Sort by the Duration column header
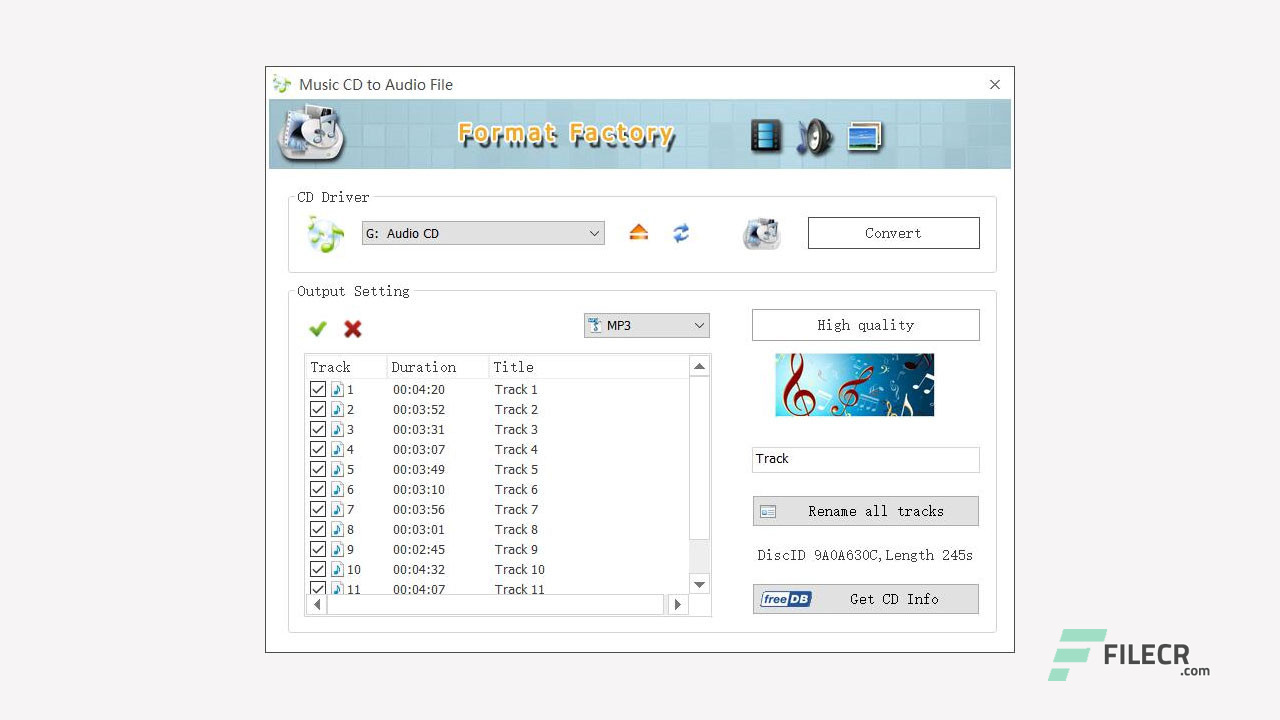1280x720 pixels. click(437, 367)
